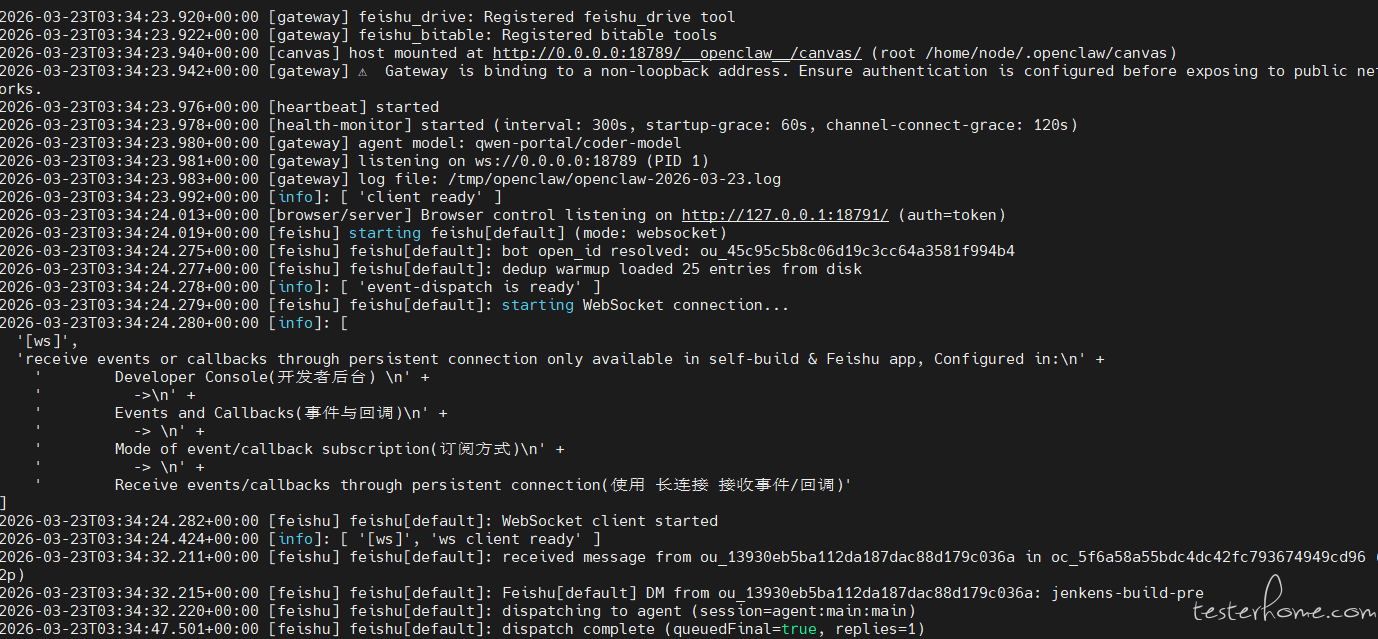The image size is (1378, 639).
Task: Open the http://127.0.0.1:18791/ browser control link
Action: click(785, 215)
